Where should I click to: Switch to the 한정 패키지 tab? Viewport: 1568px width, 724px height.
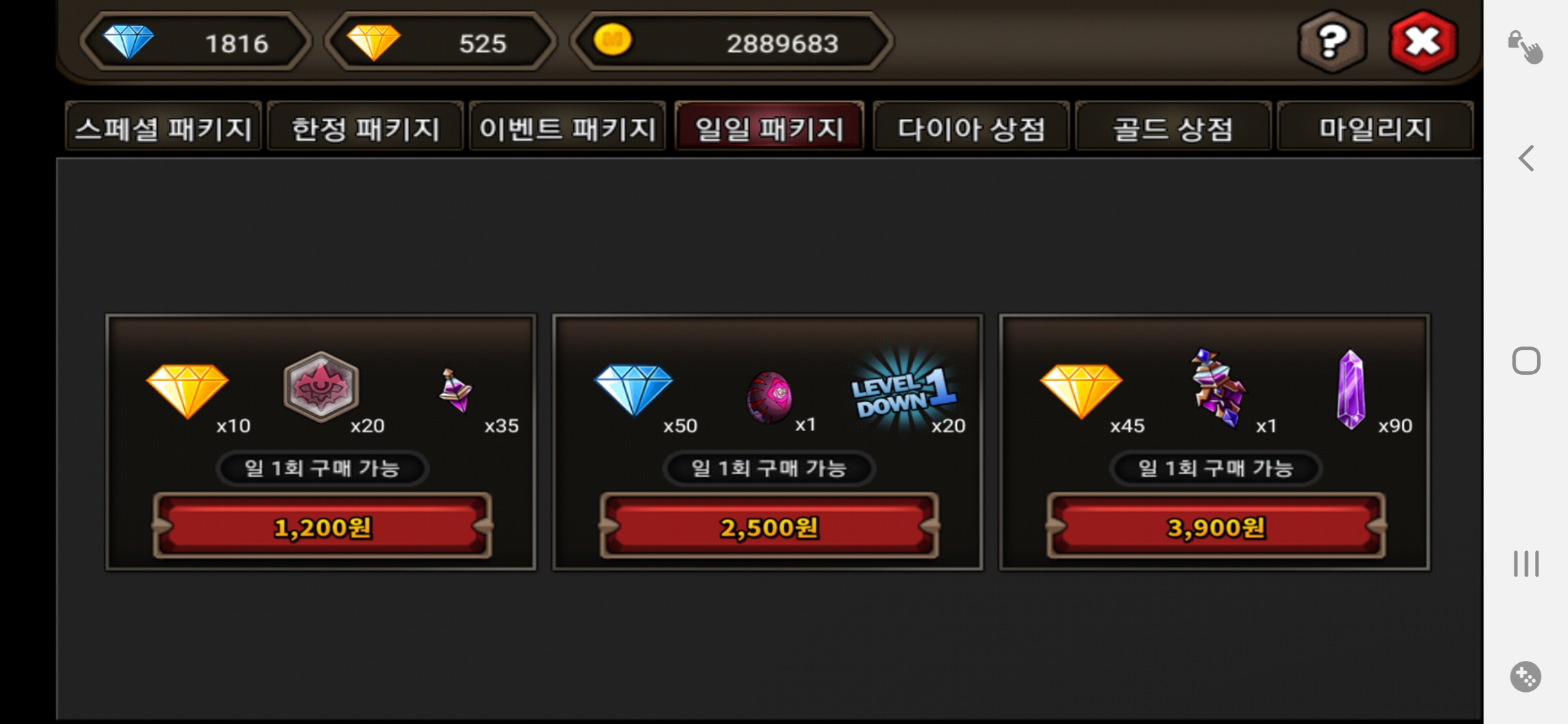click(366, 127)
